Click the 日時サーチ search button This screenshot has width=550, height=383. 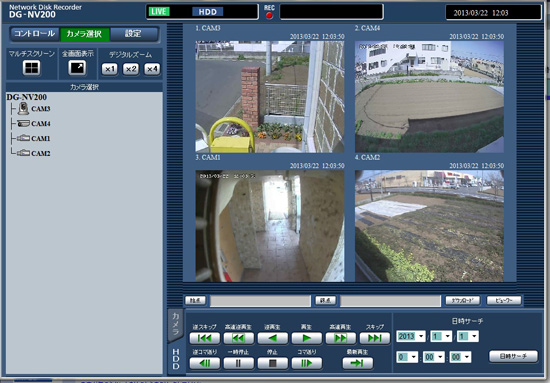point(513,356)
